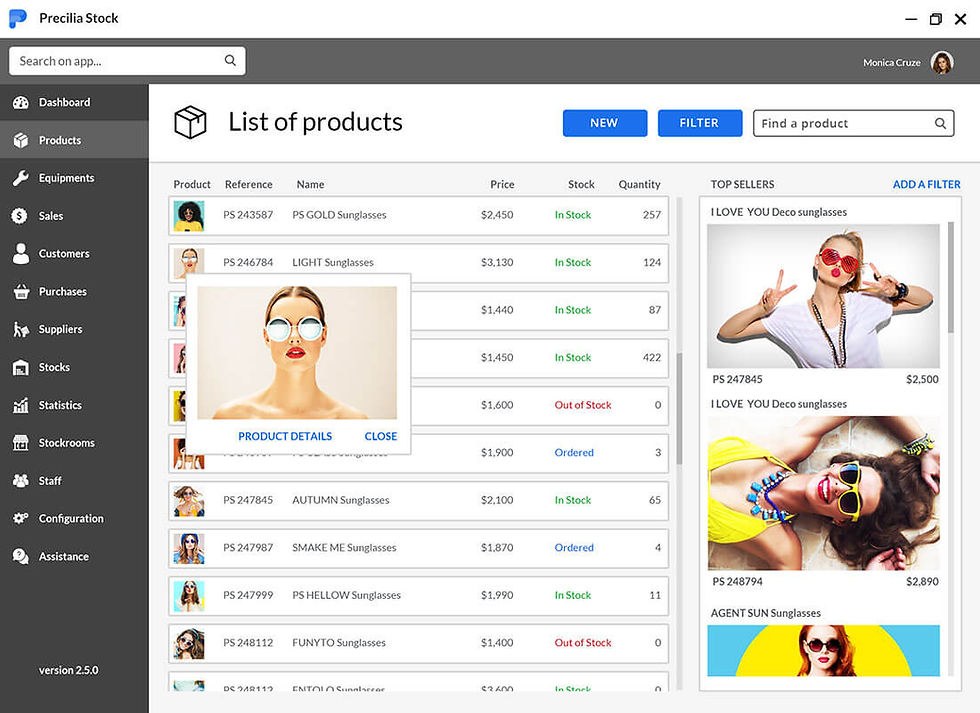Image resolution: width=980 pixels, height=713 pixels.
Task: Click the ADD A FILTER link
Action: pyautogui.click(x=926, y=184)
